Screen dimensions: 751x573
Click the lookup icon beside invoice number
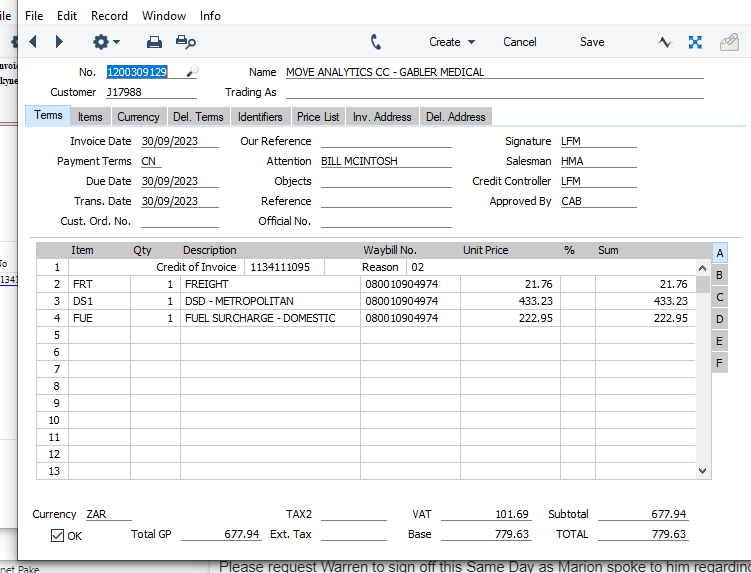(192, 71)
